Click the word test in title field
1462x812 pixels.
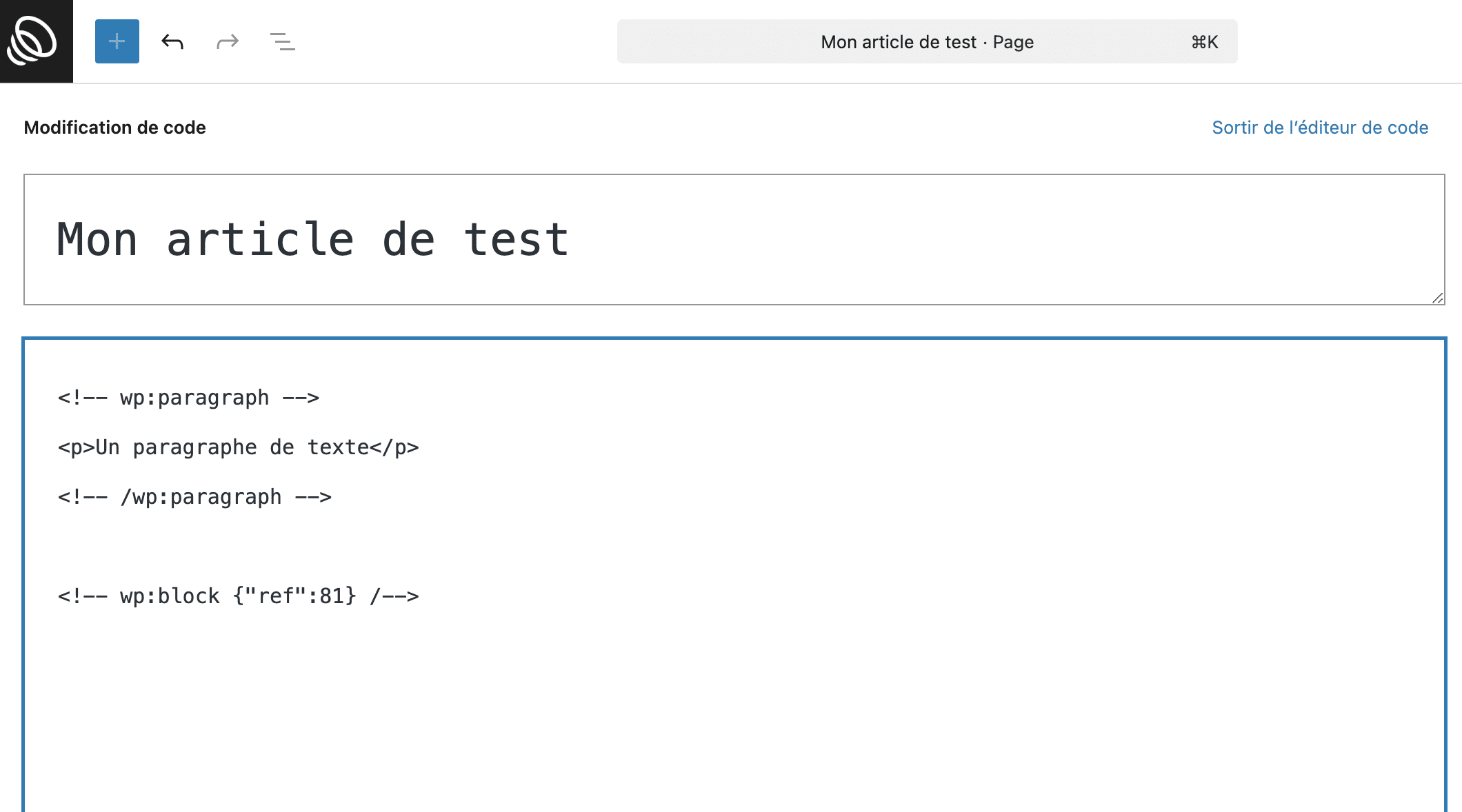[x=517, y=239]
